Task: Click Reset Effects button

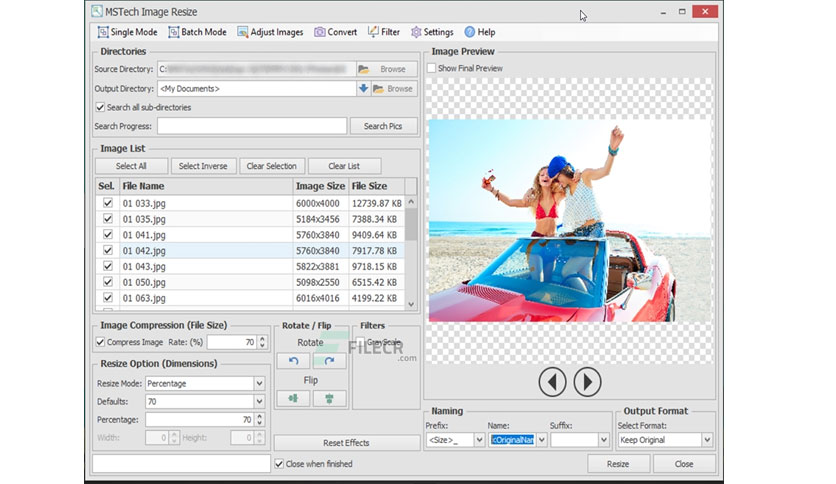Action: 346,443
